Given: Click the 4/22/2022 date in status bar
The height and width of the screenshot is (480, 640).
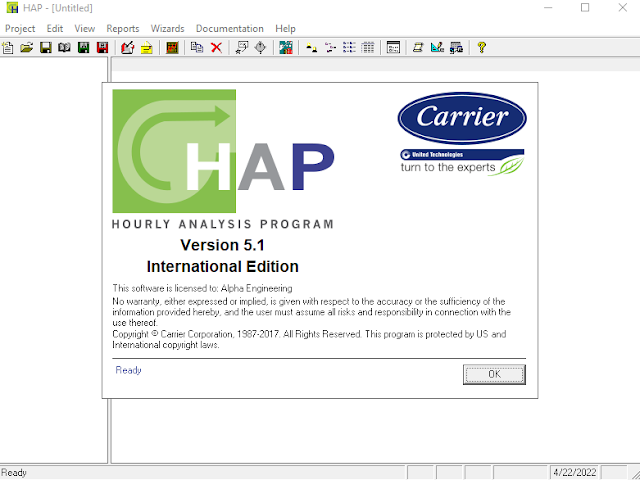Looking at the screenshot, I should [575, 473].
